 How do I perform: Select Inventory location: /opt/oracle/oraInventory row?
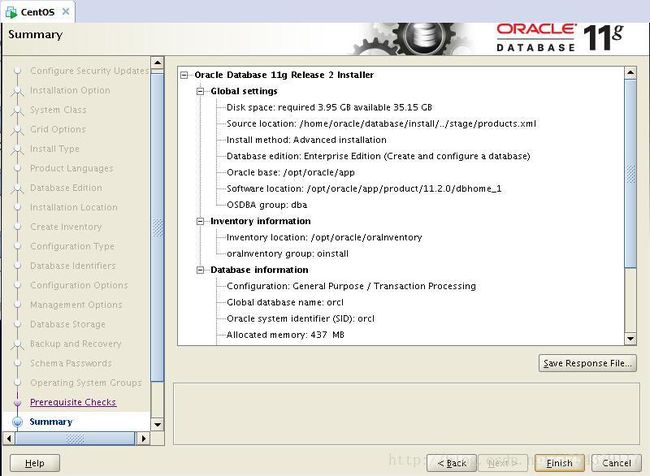click(x=324, y=238)
